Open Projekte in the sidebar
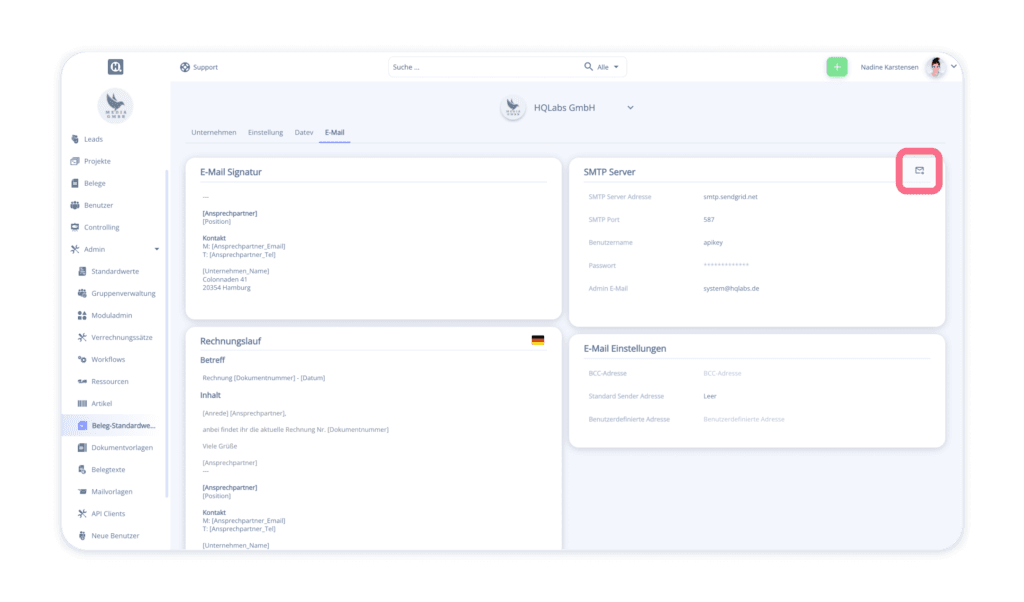Image resolution: width=1024 pixels, height=602 pixels. pyautogui.click(x=97, y=161)
